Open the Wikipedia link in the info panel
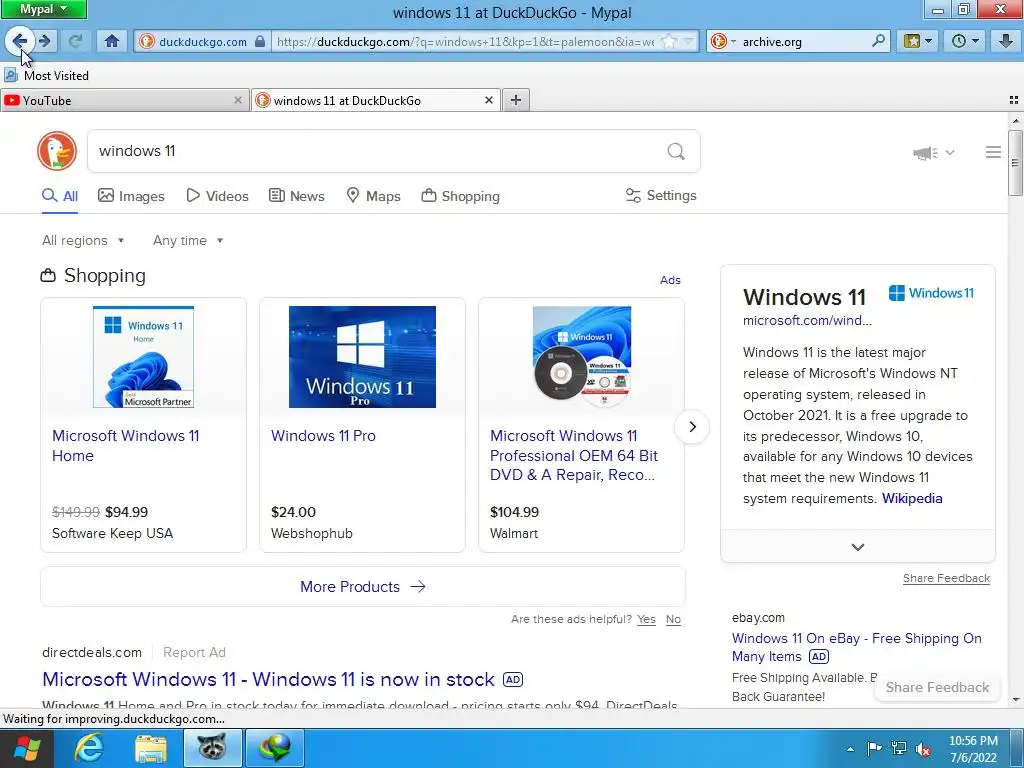The width and height of the screenshot is (1024, 768). (x=912, y=498)
